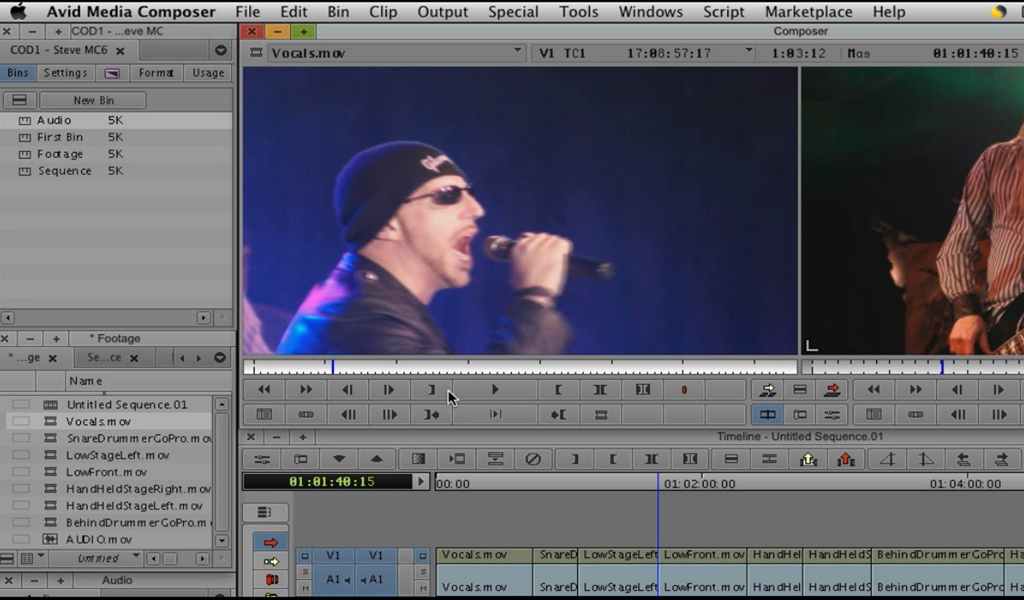1024x600 pixels.
Task: Click the source Rewind button
Action: click(264, 390)
